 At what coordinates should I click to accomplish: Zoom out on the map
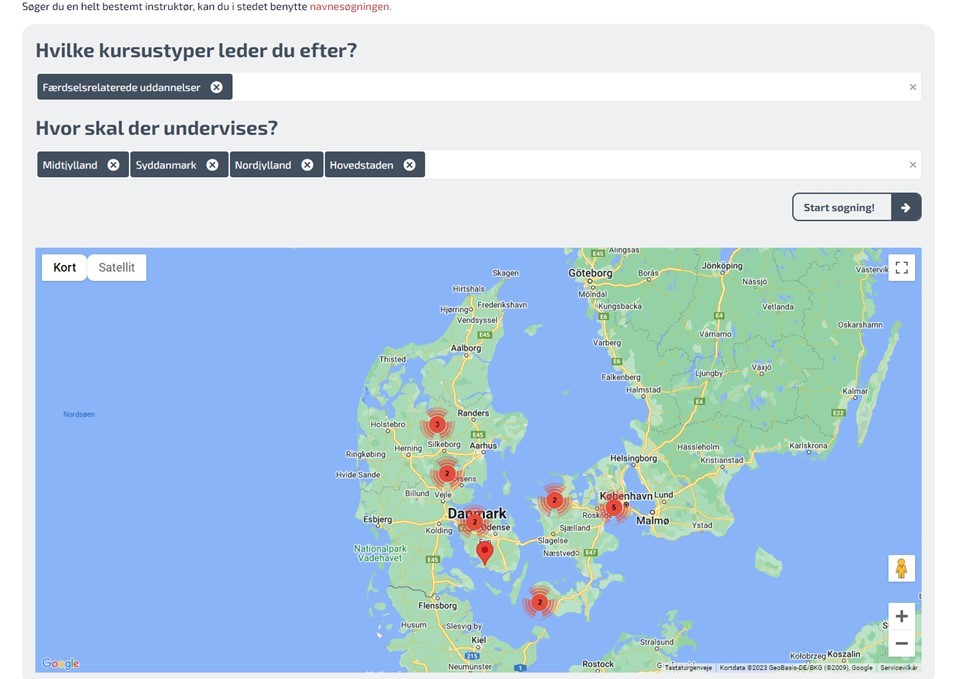pos(902,643)
